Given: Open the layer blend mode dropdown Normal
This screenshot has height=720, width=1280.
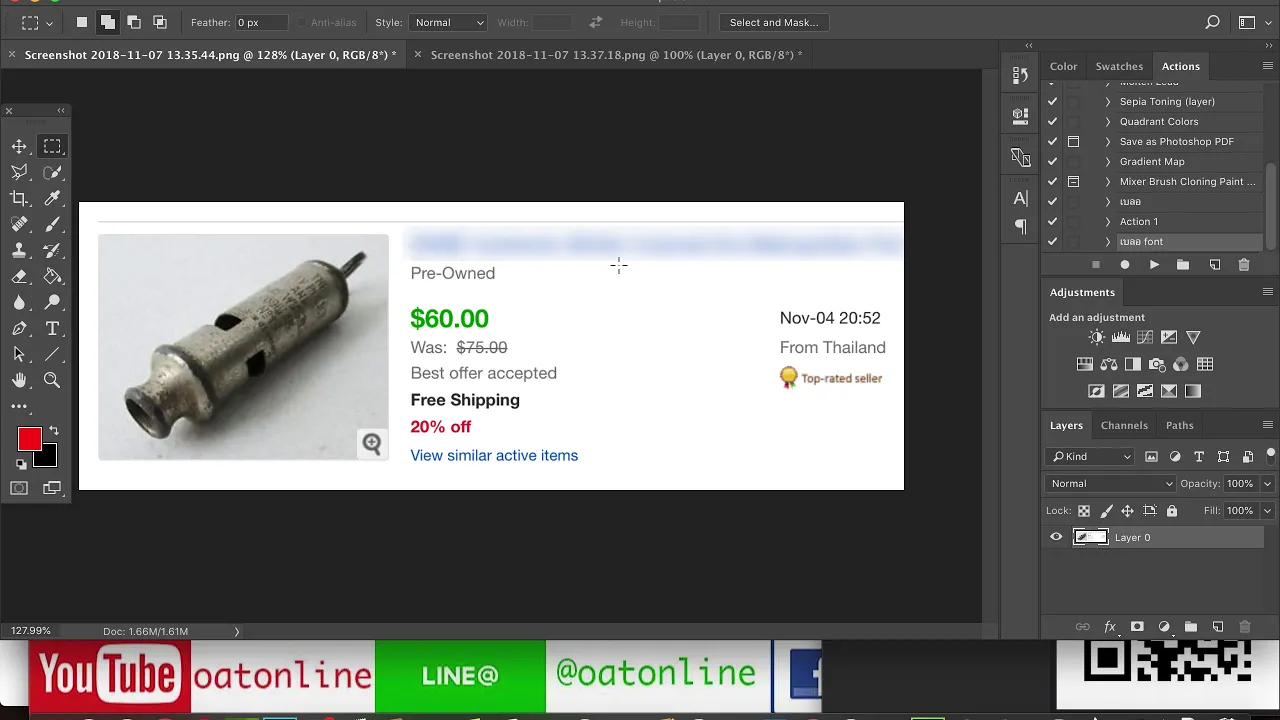Looking at the screenshot, I should (1111, 484).
